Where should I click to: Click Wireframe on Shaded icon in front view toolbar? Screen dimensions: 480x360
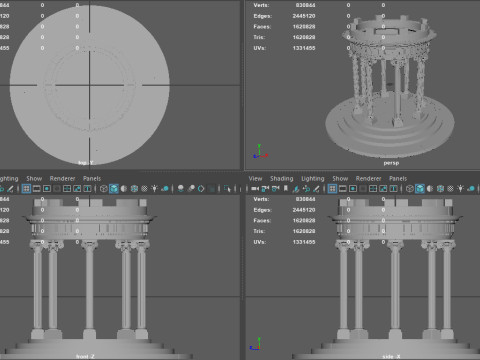(x=134, y=189)
